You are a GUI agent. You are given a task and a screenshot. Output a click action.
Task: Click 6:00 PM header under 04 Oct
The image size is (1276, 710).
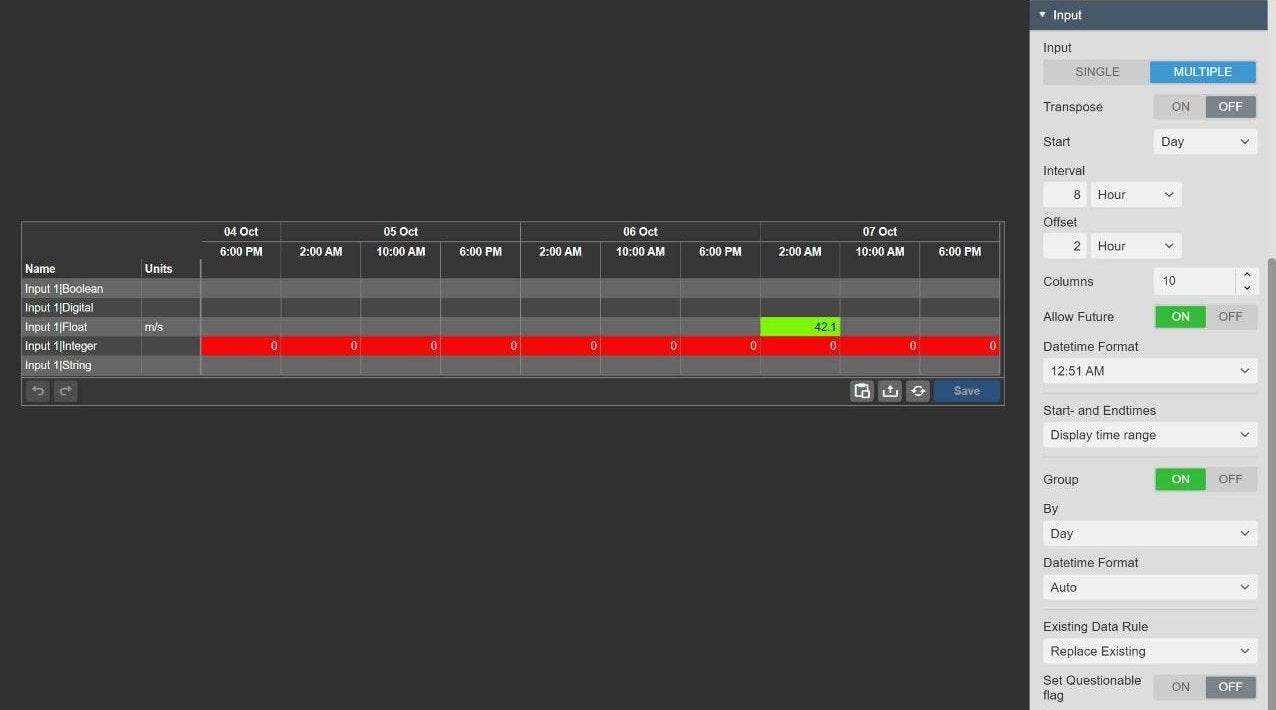[x=241, y=252]
